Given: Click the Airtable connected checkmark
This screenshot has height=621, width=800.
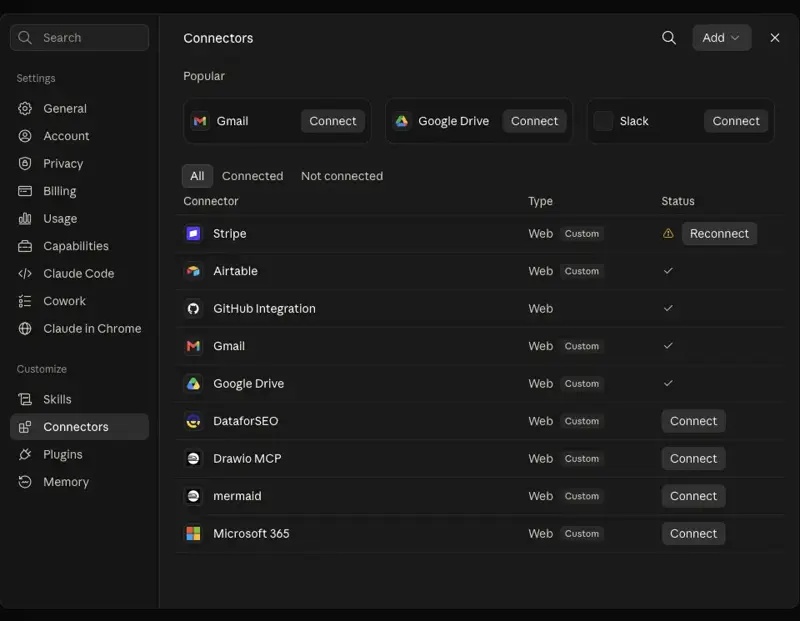Looking at the screenshot, I should [x=668, y=271].
